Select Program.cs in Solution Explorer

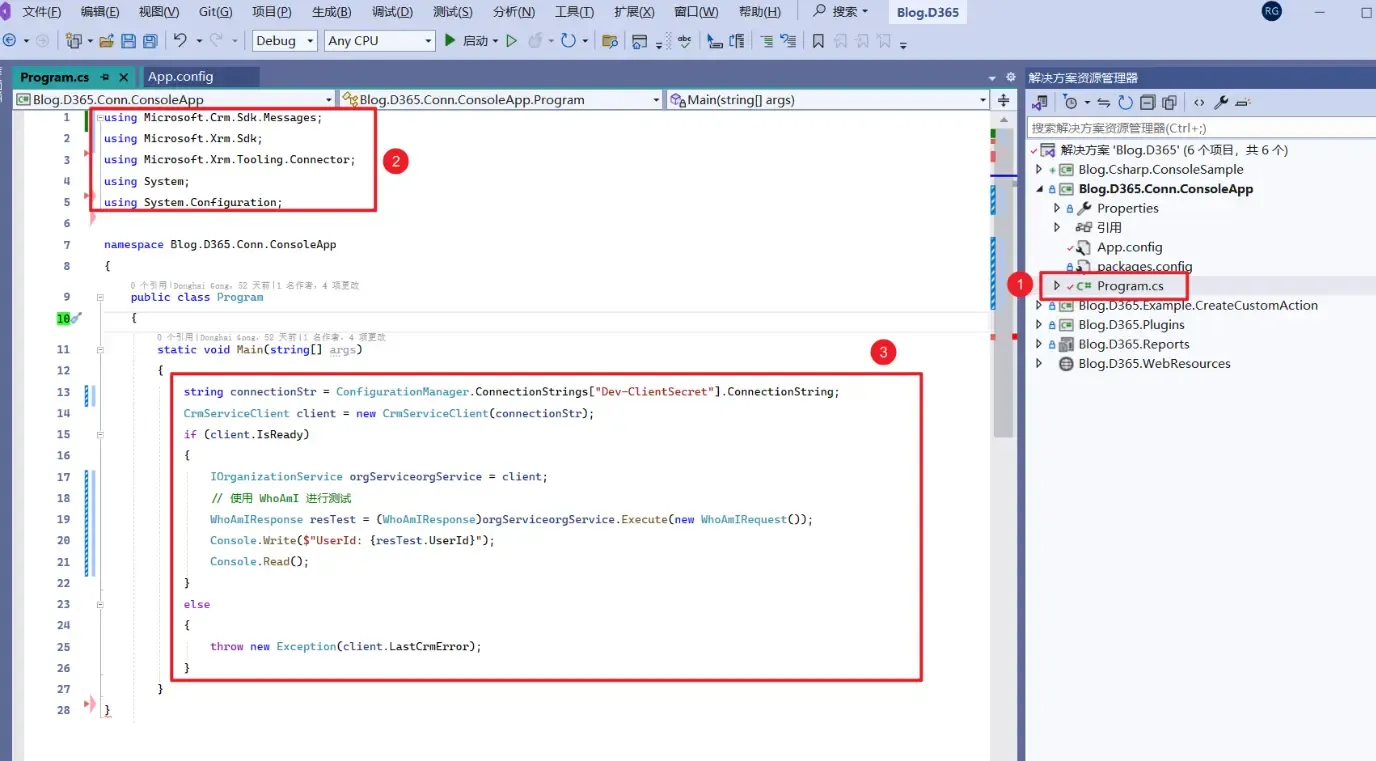click(x=1129, y=286)
